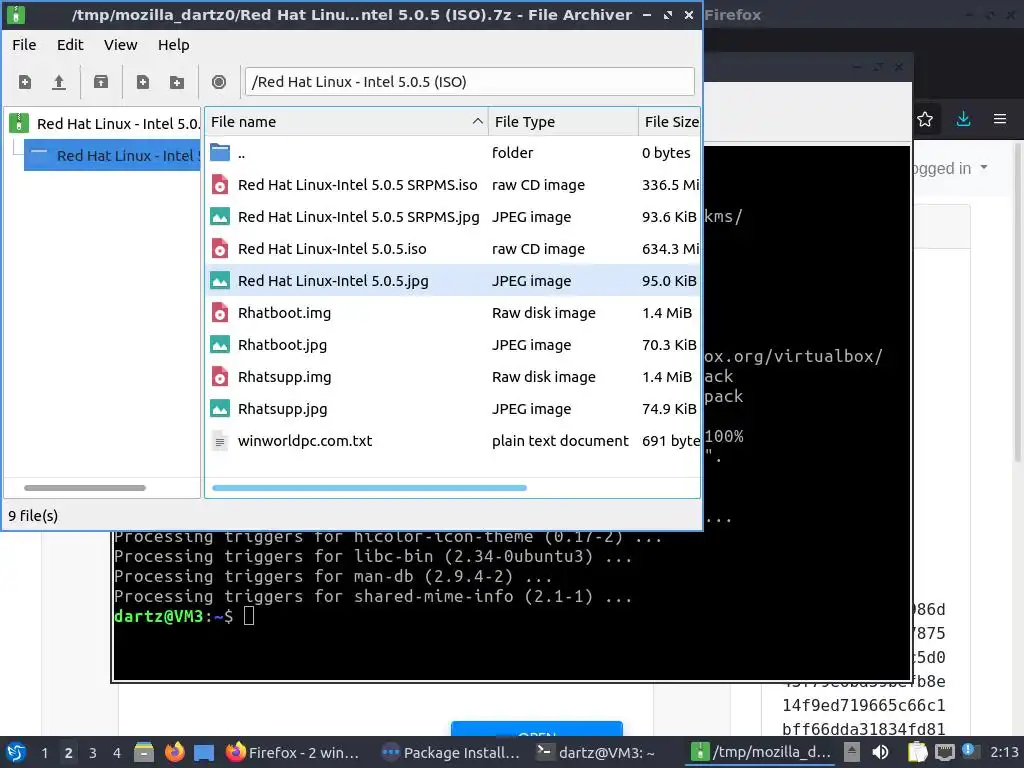Click text document icon of winworldpc.com.txt

tap(220, 441)
